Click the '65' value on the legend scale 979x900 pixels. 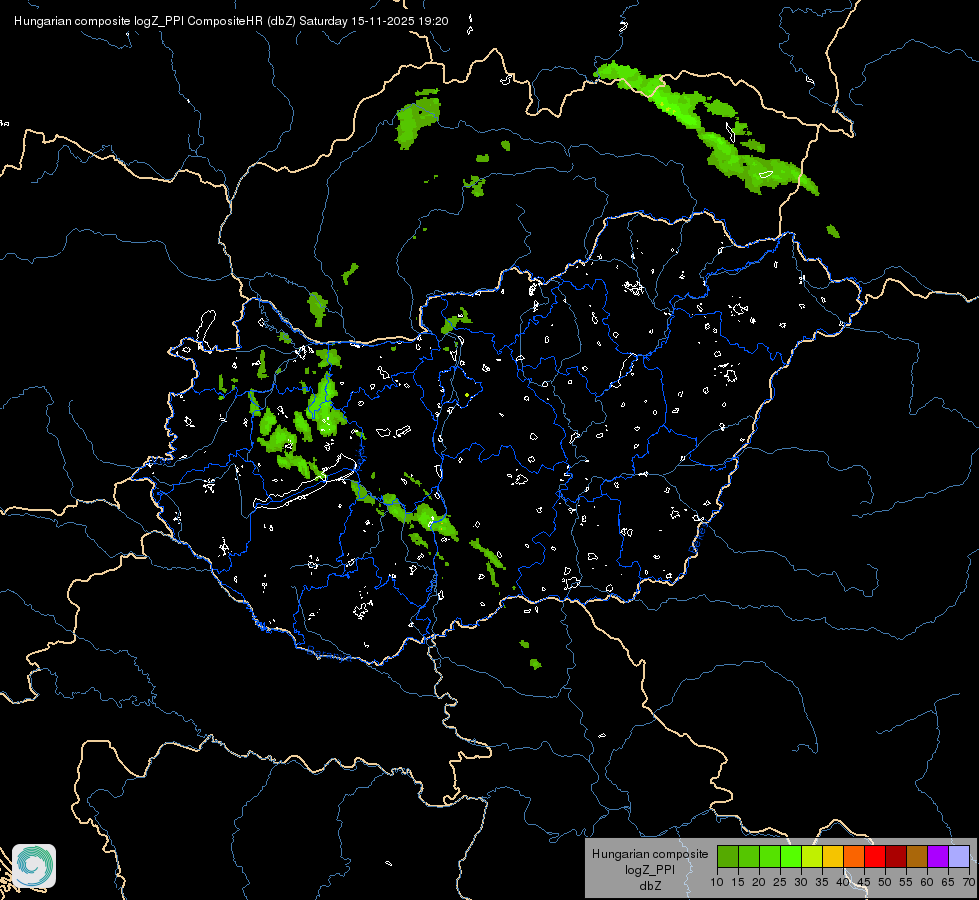pos(948,883)
